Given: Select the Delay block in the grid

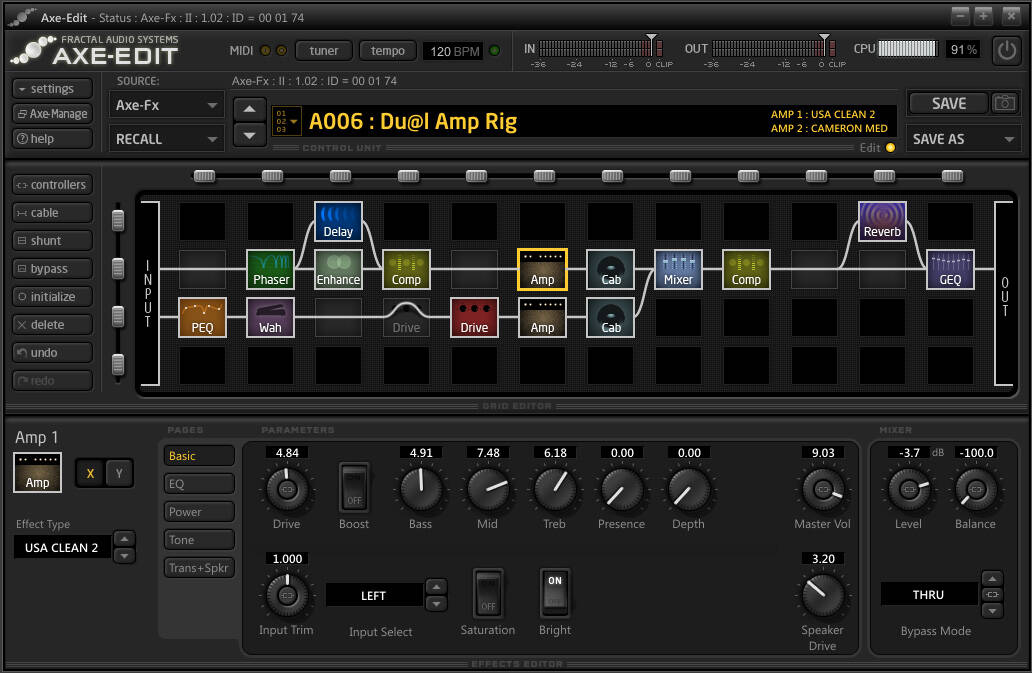Looking at the screenshot, I should pos(338,221).
